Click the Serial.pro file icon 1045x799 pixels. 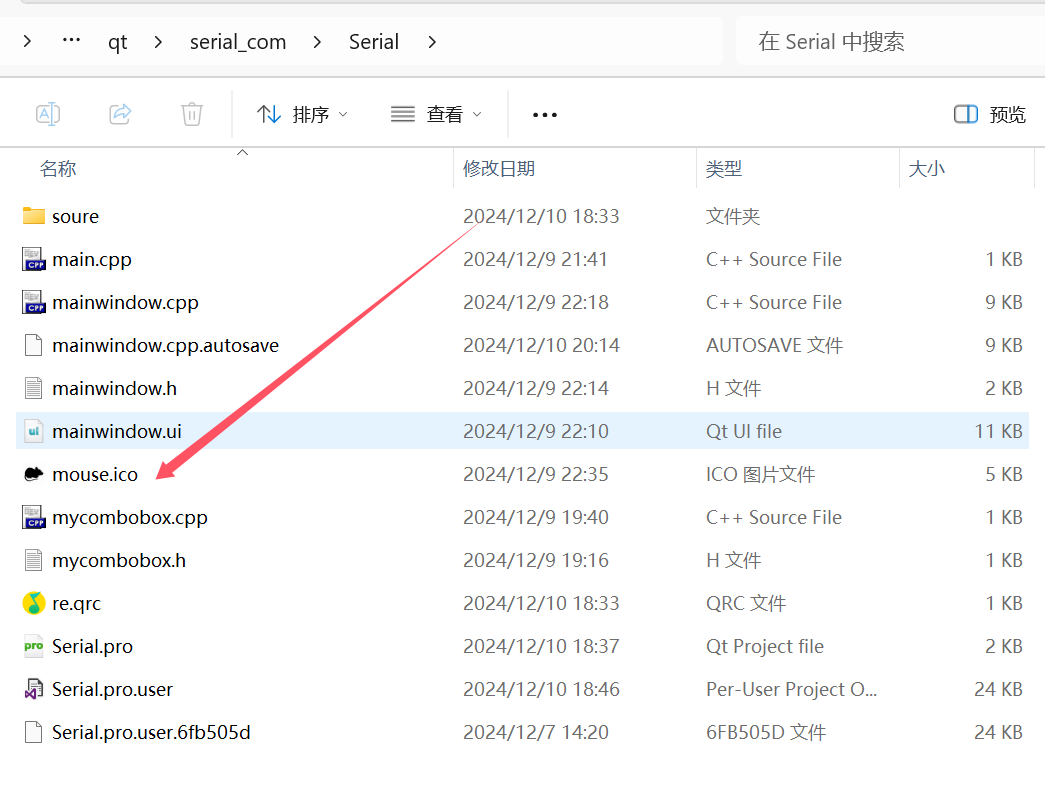[34, 646]
